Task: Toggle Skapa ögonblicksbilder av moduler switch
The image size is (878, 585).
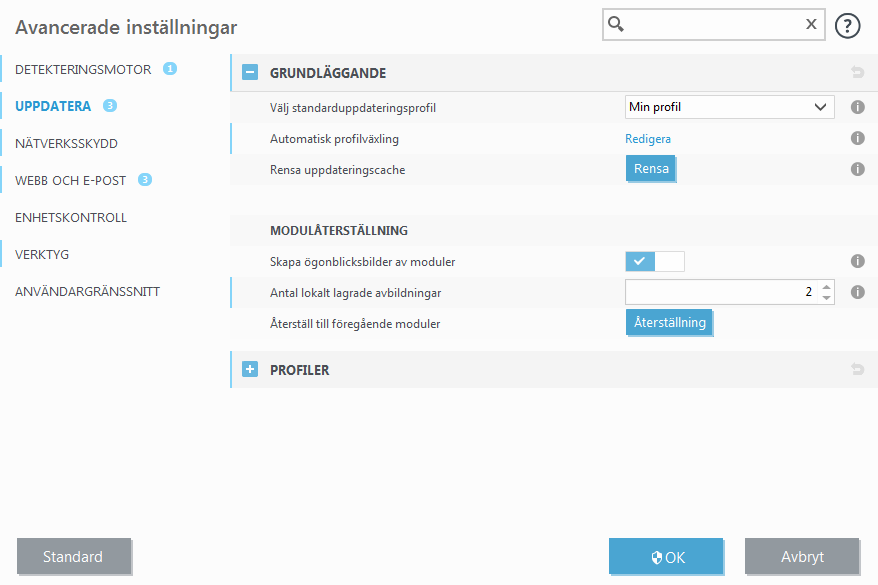Action: pyautogui.click(x=655, y=262)
